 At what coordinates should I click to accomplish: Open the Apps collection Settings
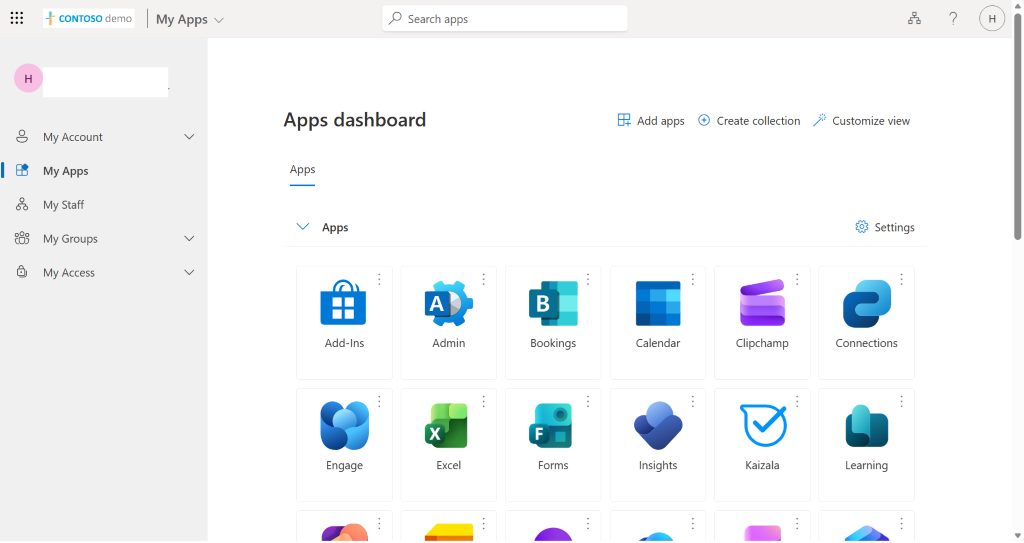pyautogui.click(x=885, y=227)
